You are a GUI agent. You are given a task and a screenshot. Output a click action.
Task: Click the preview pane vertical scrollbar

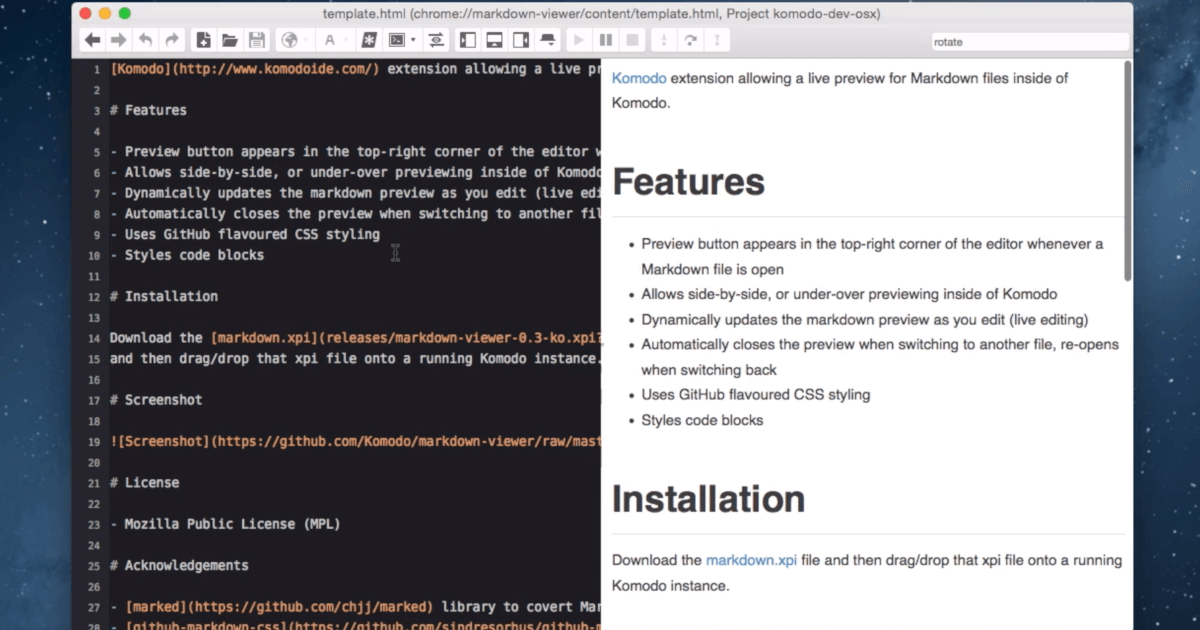[1128, 170]
